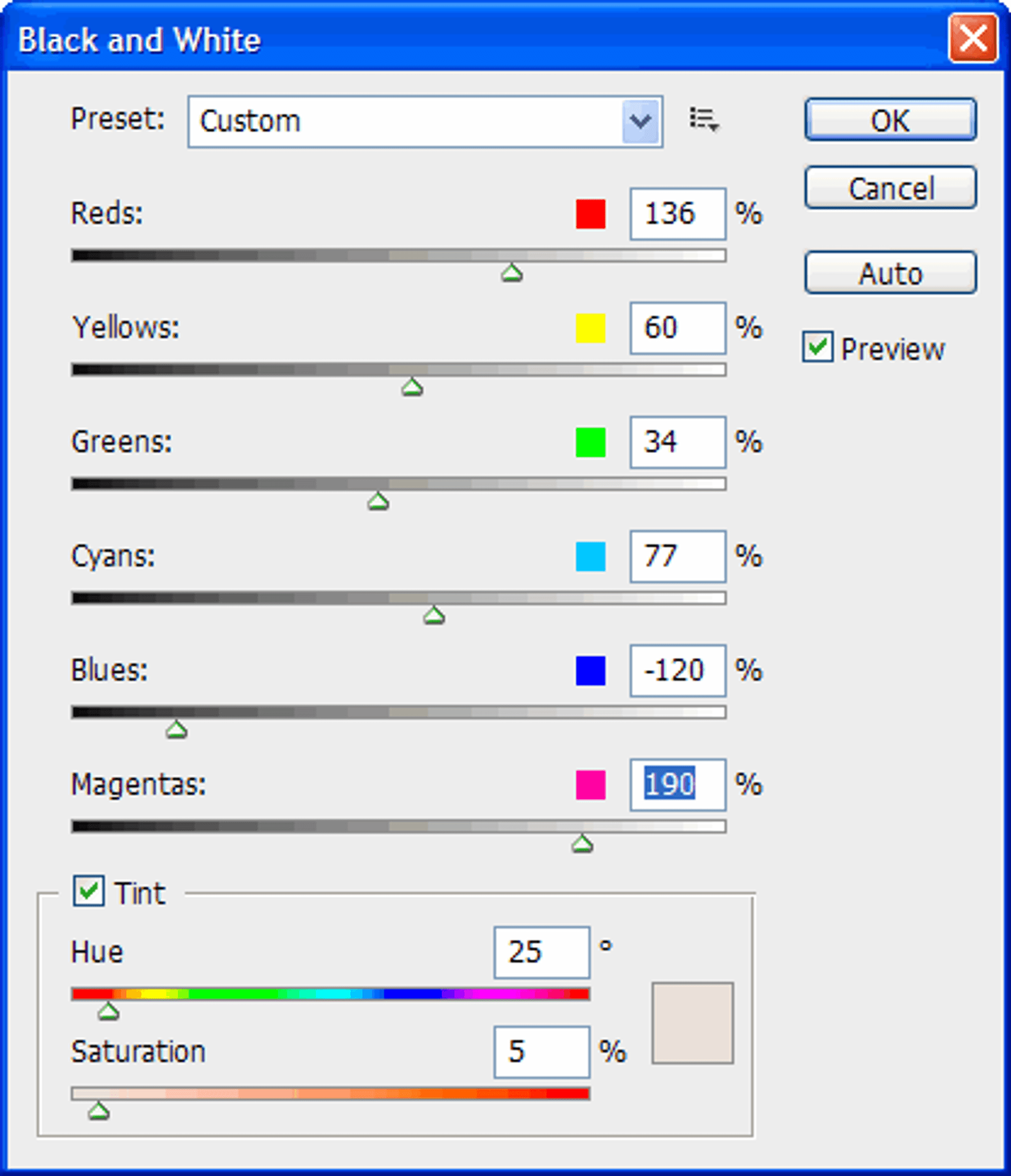Click the Magentas percentage input field
Image resolution: width=1011 pixels, height=1176 pixels.
click(677, 784)
